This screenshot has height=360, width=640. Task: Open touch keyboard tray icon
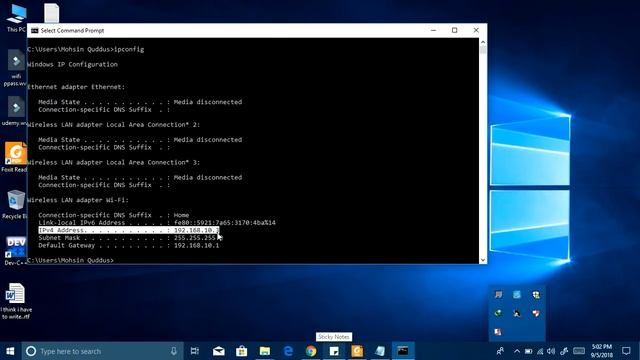579,351
